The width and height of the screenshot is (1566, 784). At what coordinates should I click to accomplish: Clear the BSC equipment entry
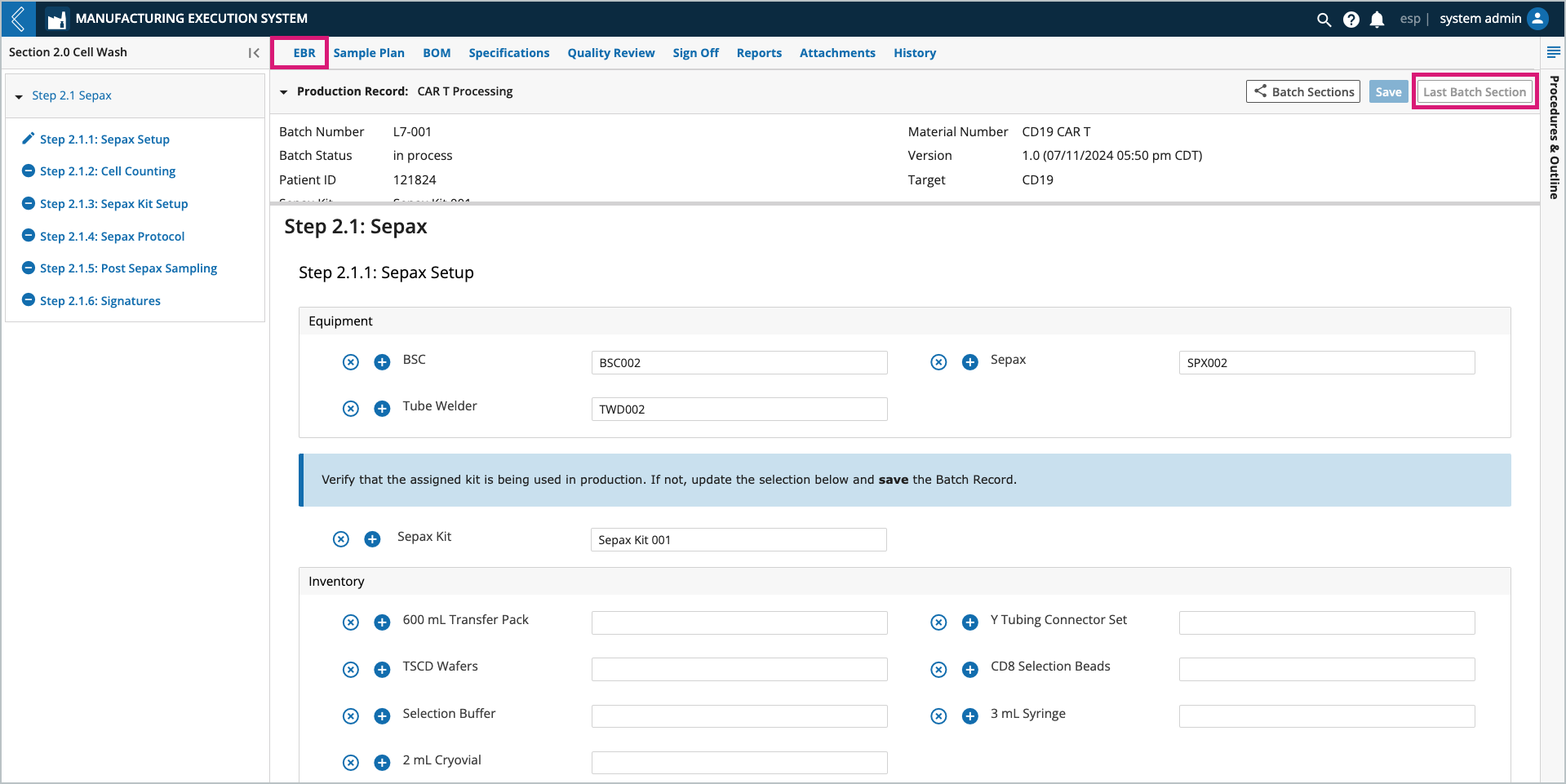click(351, 362)
